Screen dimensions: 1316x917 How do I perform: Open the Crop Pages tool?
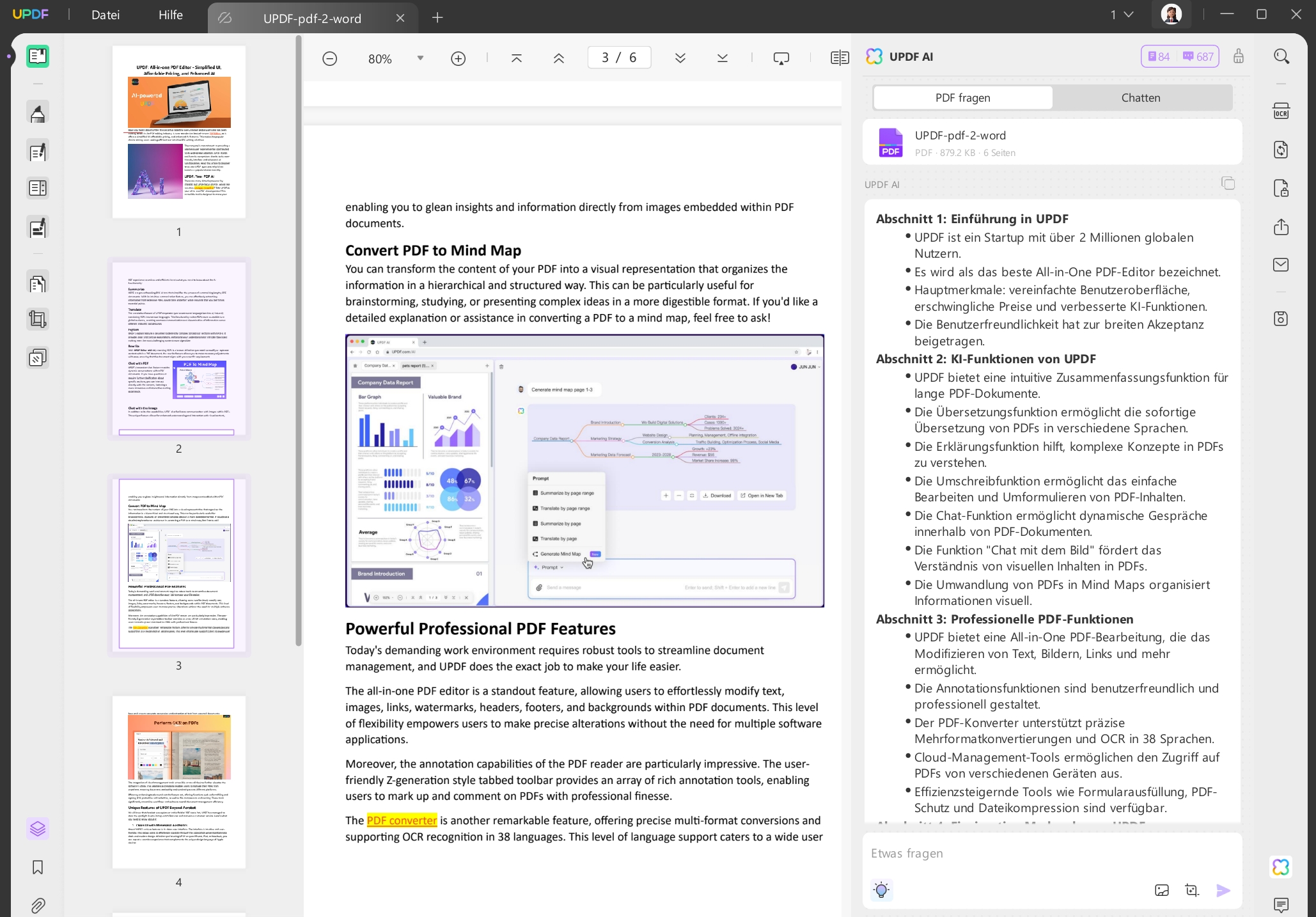[x=38, y=319]
